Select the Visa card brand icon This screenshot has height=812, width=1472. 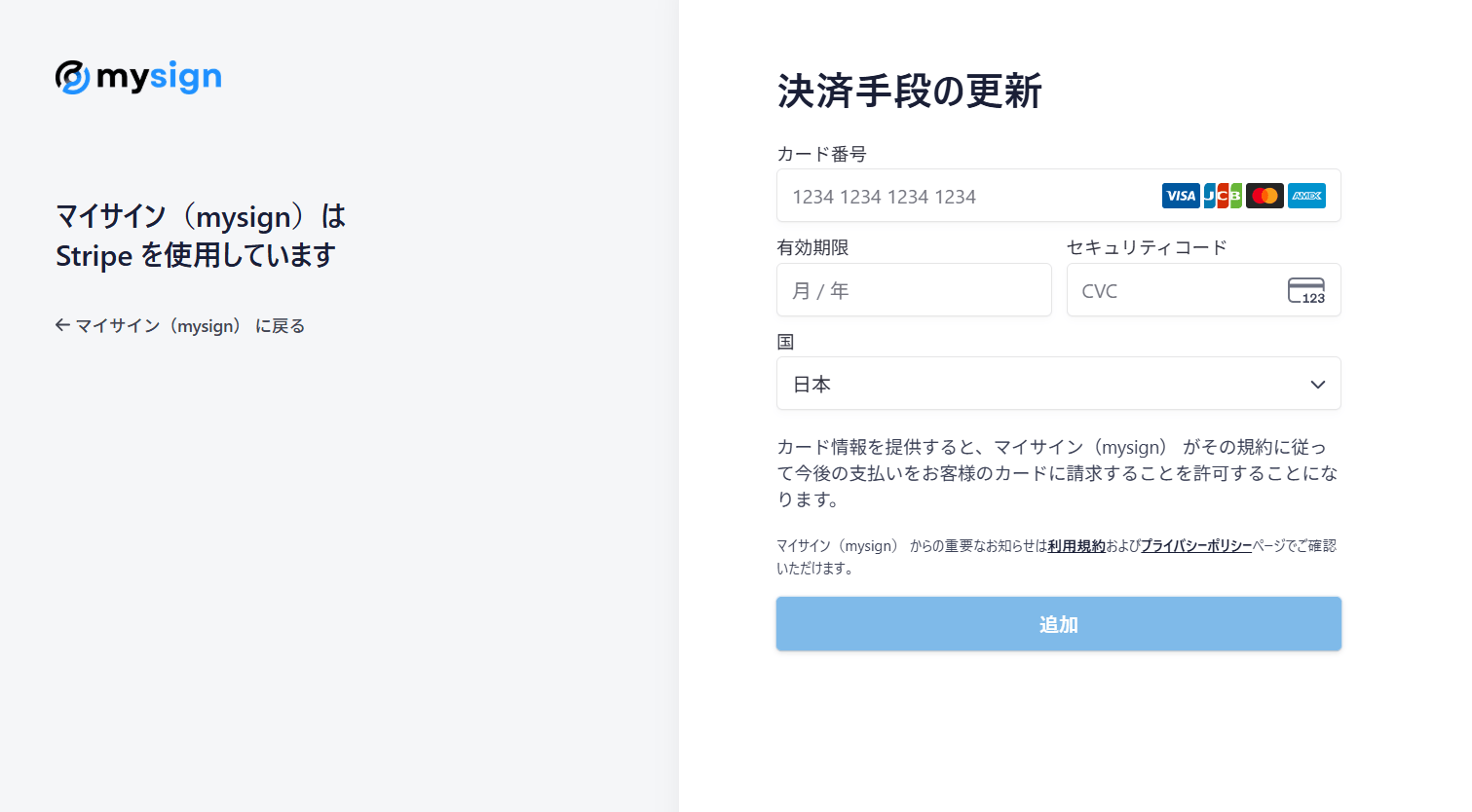[1181, 196]
